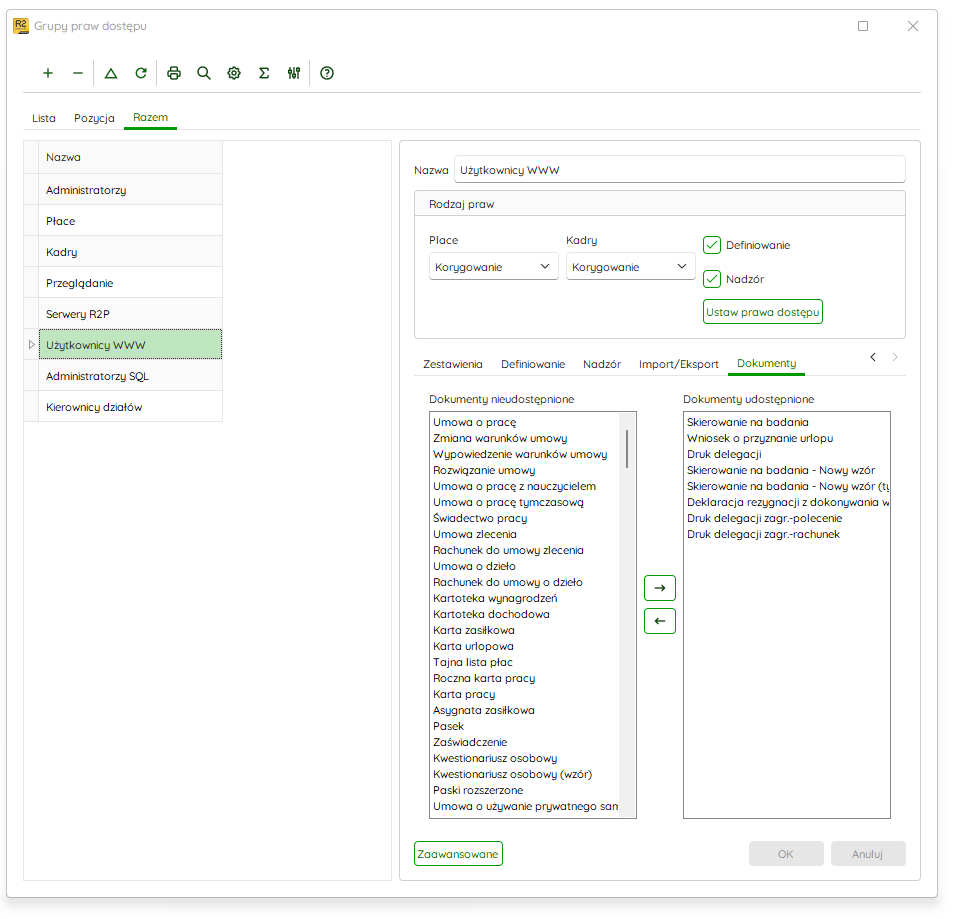
Task: Click the Nazwa column header
Action: pyautogui.click(x=131, y=157)
